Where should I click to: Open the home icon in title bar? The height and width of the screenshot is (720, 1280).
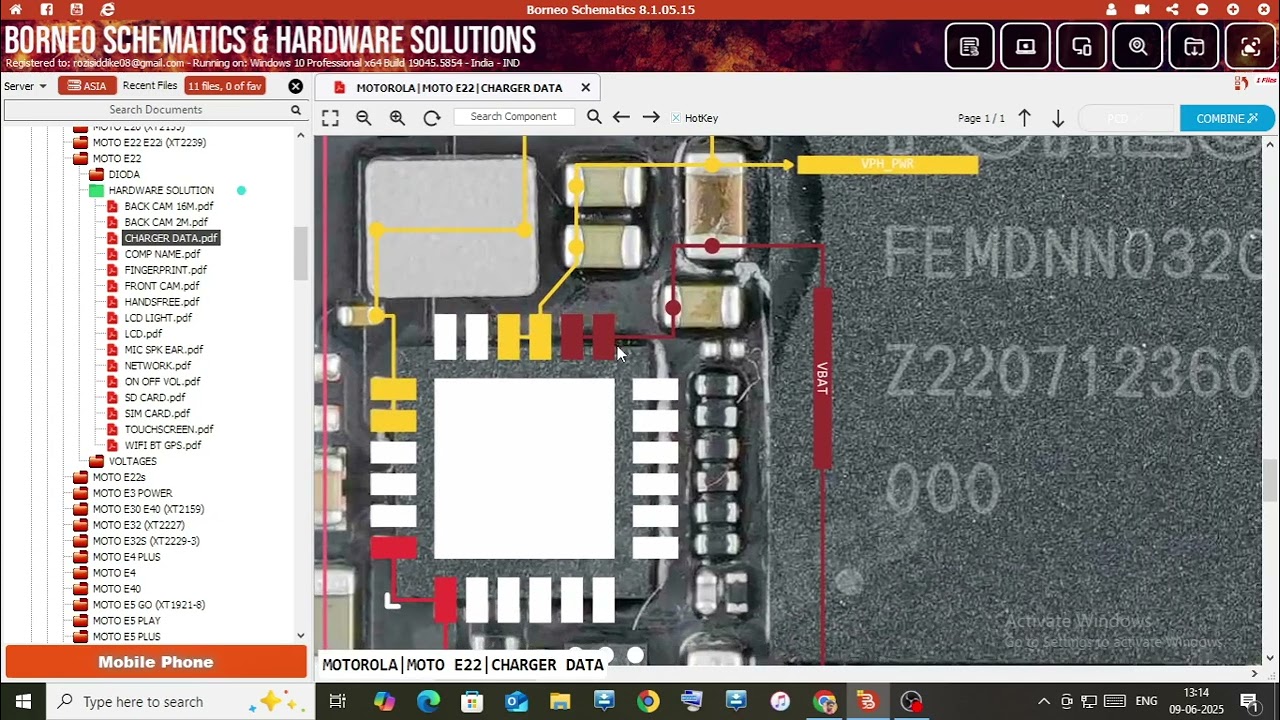coord(15,9)
